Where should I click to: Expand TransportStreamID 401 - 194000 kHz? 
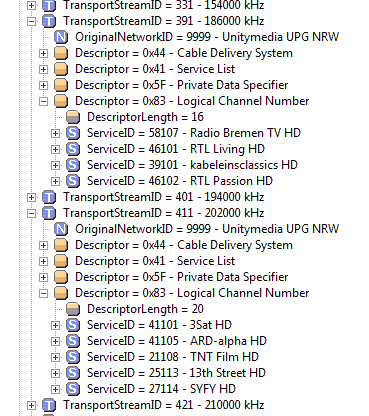pyautogui.click(x=31, y=197)
